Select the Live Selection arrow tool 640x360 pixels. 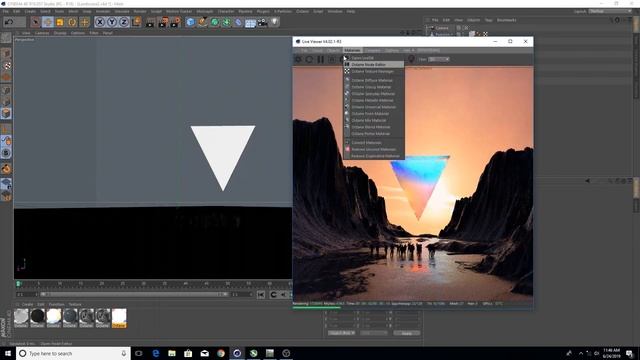pyautogui.click(x=36, y=22)
